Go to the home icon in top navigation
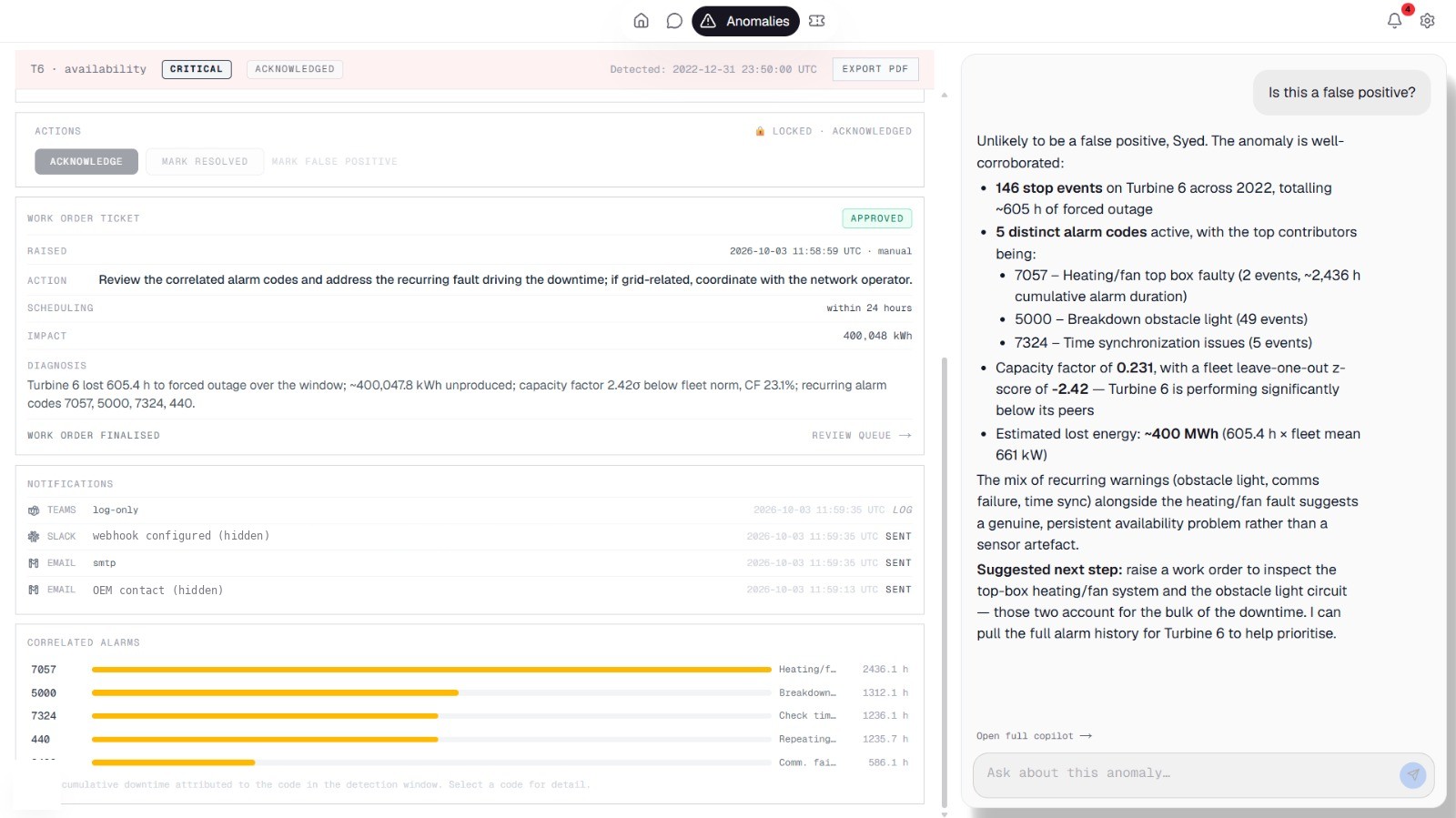1456x818 pixels. click(x=642, y=21)
